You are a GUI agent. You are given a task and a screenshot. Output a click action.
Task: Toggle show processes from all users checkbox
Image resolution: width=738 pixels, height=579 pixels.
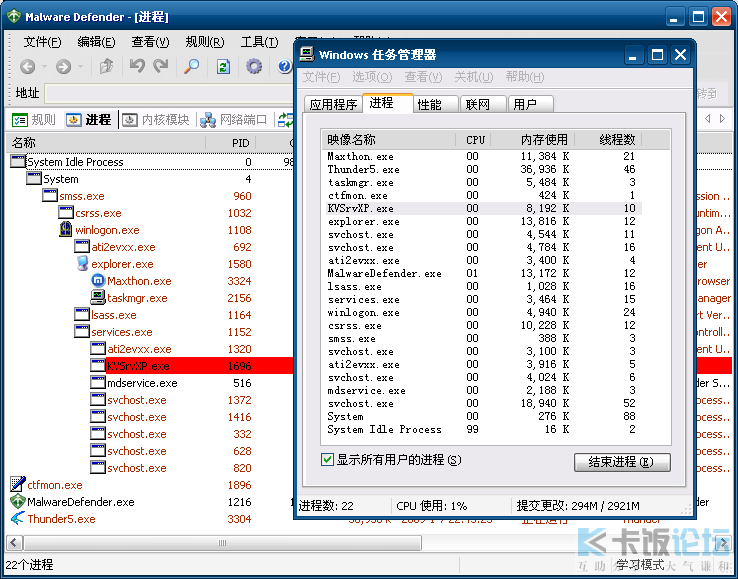coord(327,459)
